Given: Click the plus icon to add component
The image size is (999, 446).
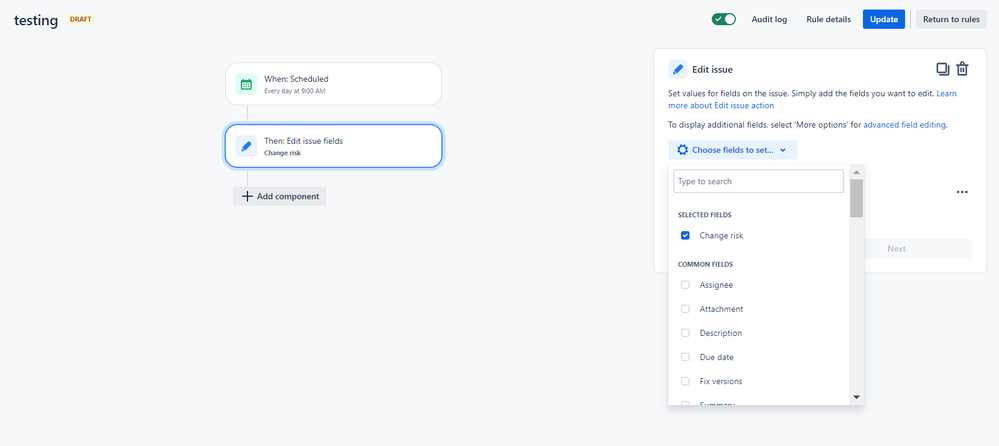Looking at the screenshot, I should pos(247,196).
